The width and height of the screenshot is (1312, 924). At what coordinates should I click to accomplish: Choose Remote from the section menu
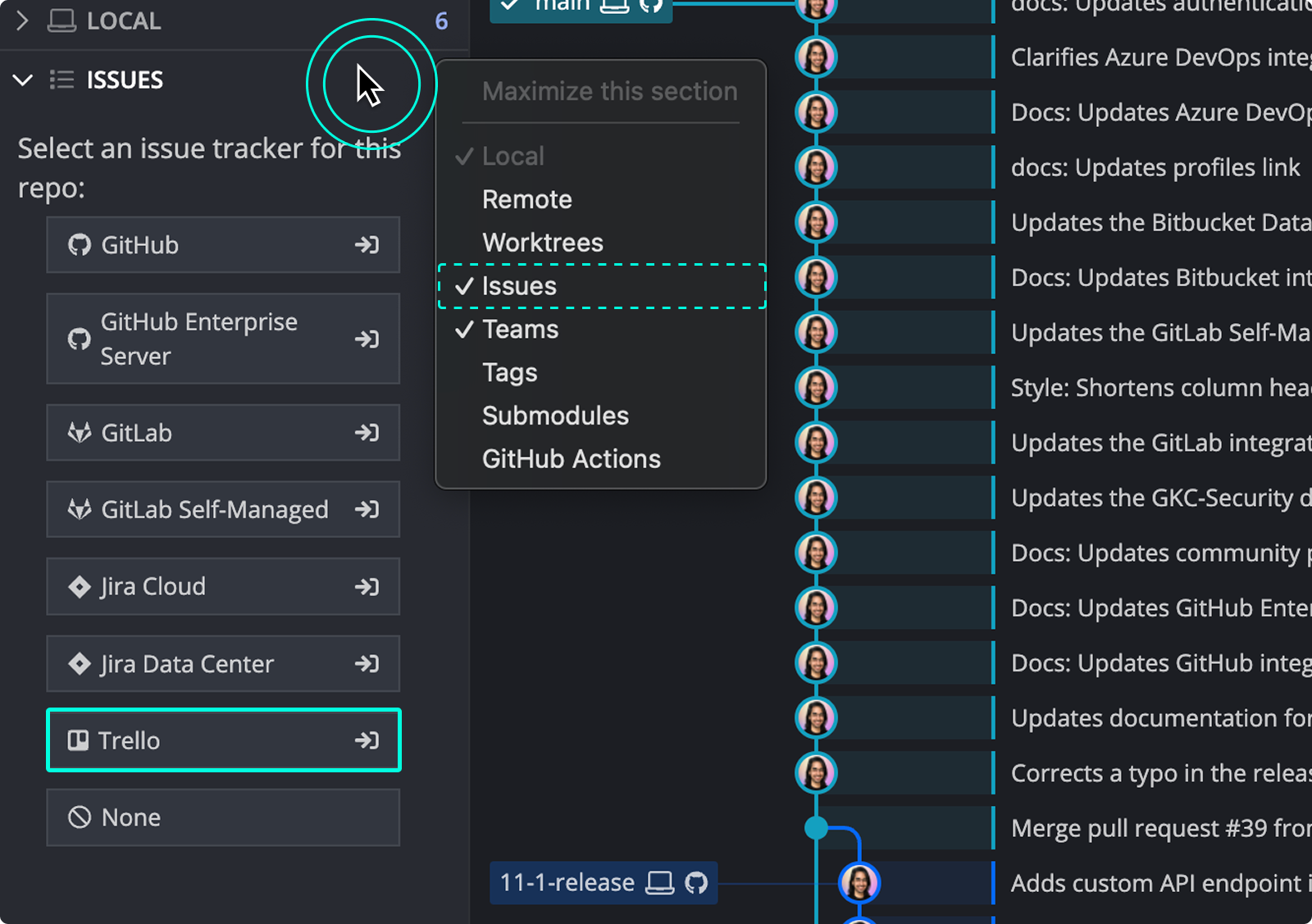tap(527, 198)
